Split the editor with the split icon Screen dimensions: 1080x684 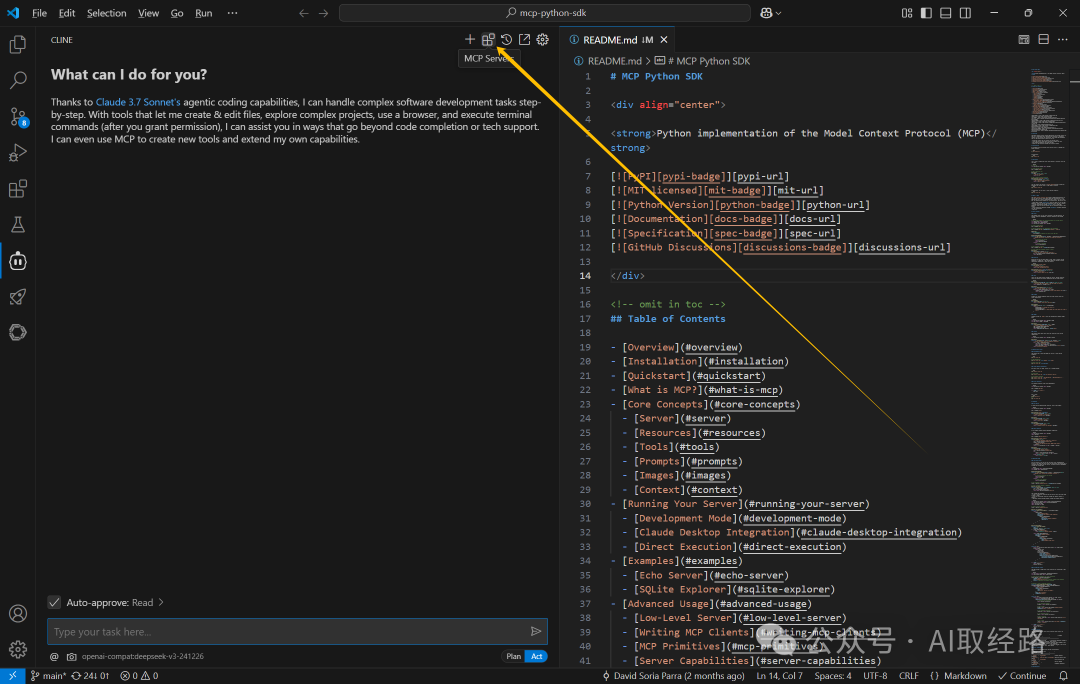(1043, 40)
